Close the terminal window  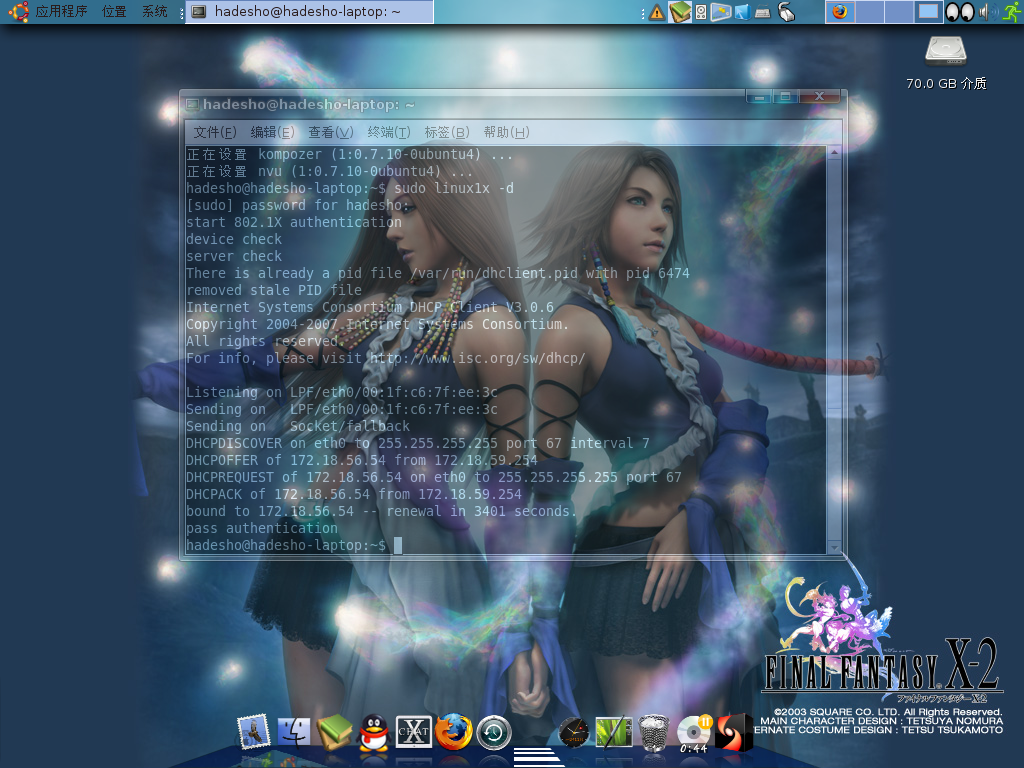tap(820, 97)
